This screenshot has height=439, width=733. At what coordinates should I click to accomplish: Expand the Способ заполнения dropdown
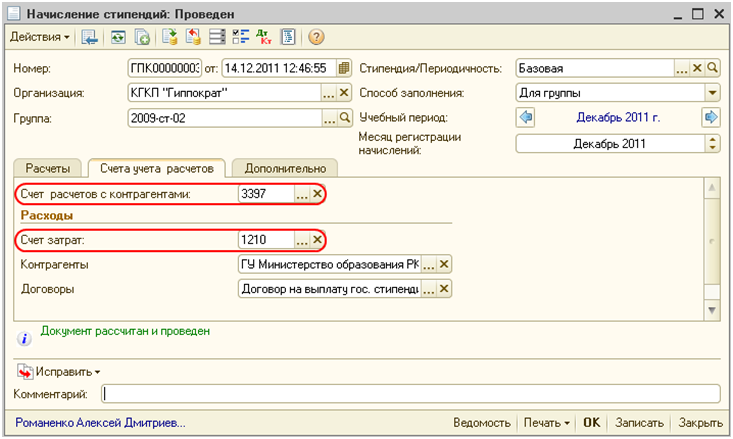(712, 93)
